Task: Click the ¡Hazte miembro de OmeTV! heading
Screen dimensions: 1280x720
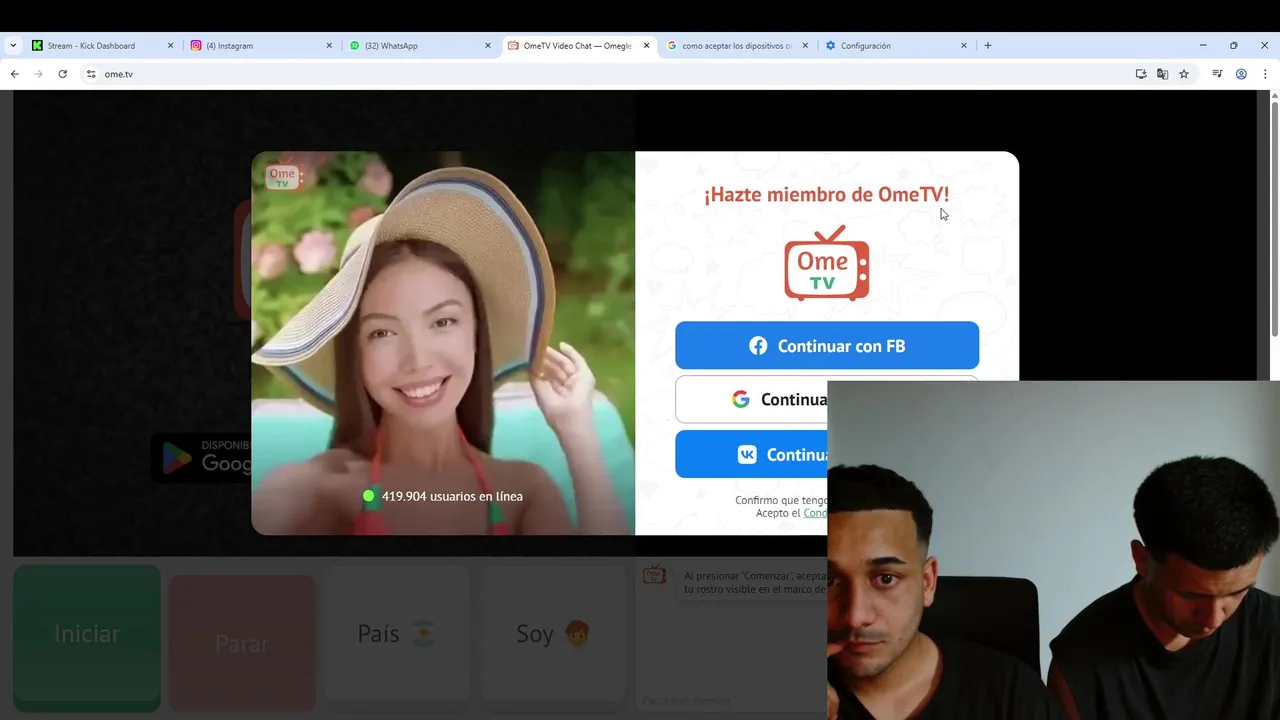Action: coord(827,195)
